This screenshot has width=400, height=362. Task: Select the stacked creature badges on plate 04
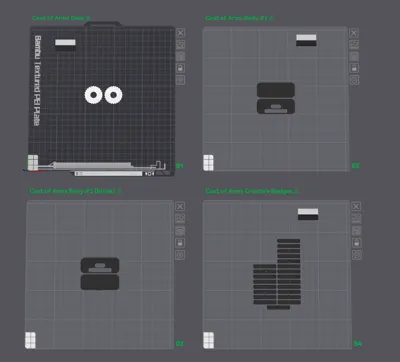coord(277,273)
